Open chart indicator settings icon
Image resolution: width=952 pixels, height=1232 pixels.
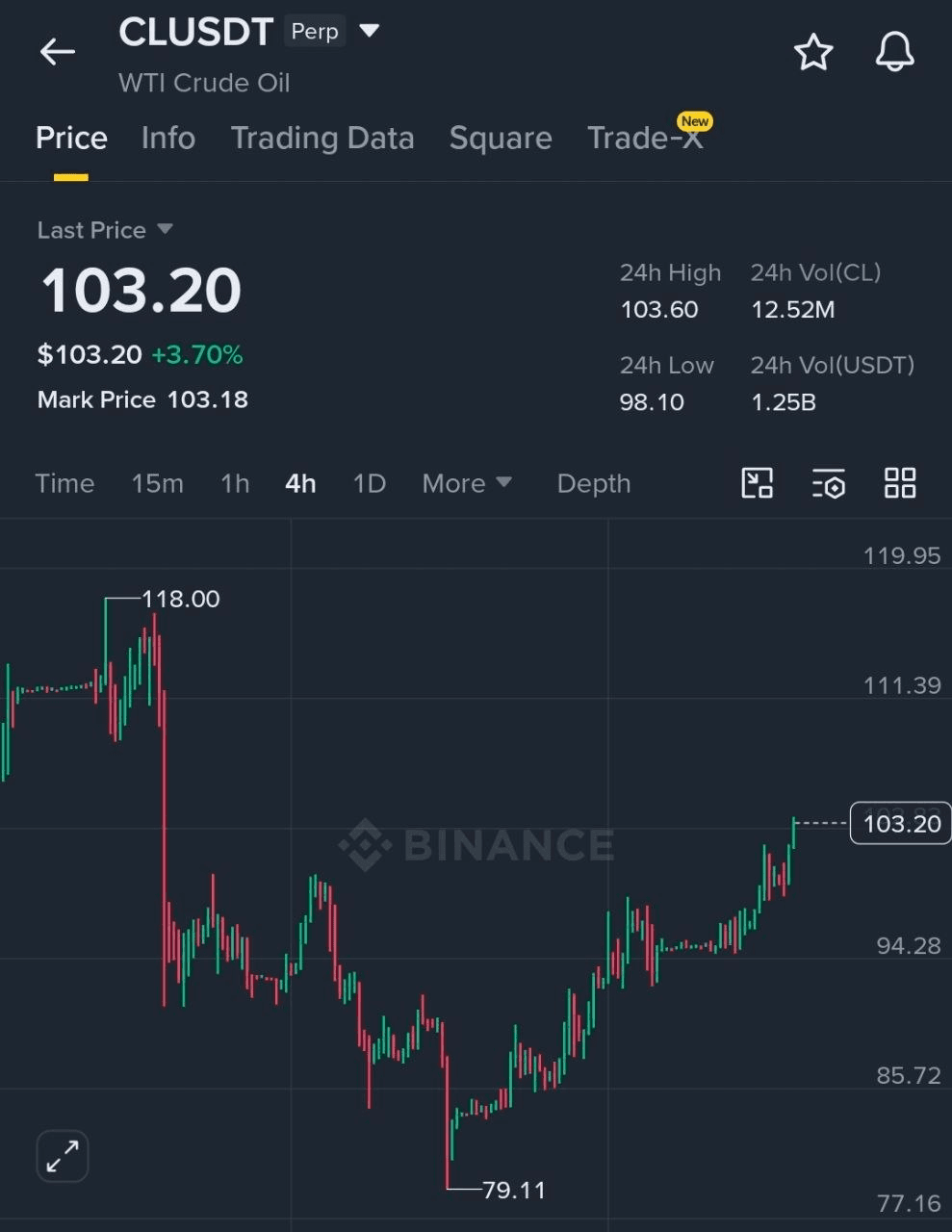point(828,483)
